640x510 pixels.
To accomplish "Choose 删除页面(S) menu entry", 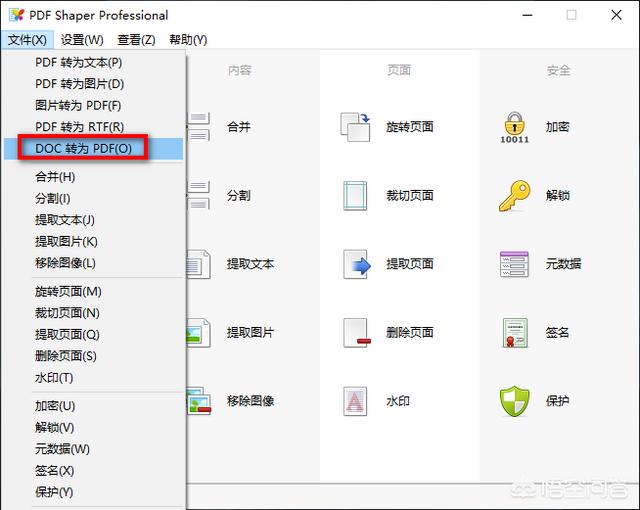I will click(x=93, y=356).
